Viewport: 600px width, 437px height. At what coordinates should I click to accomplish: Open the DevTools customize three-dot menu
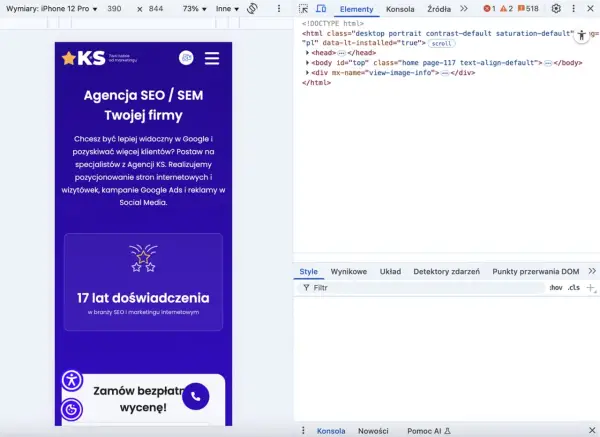click(x=573, y=8)
